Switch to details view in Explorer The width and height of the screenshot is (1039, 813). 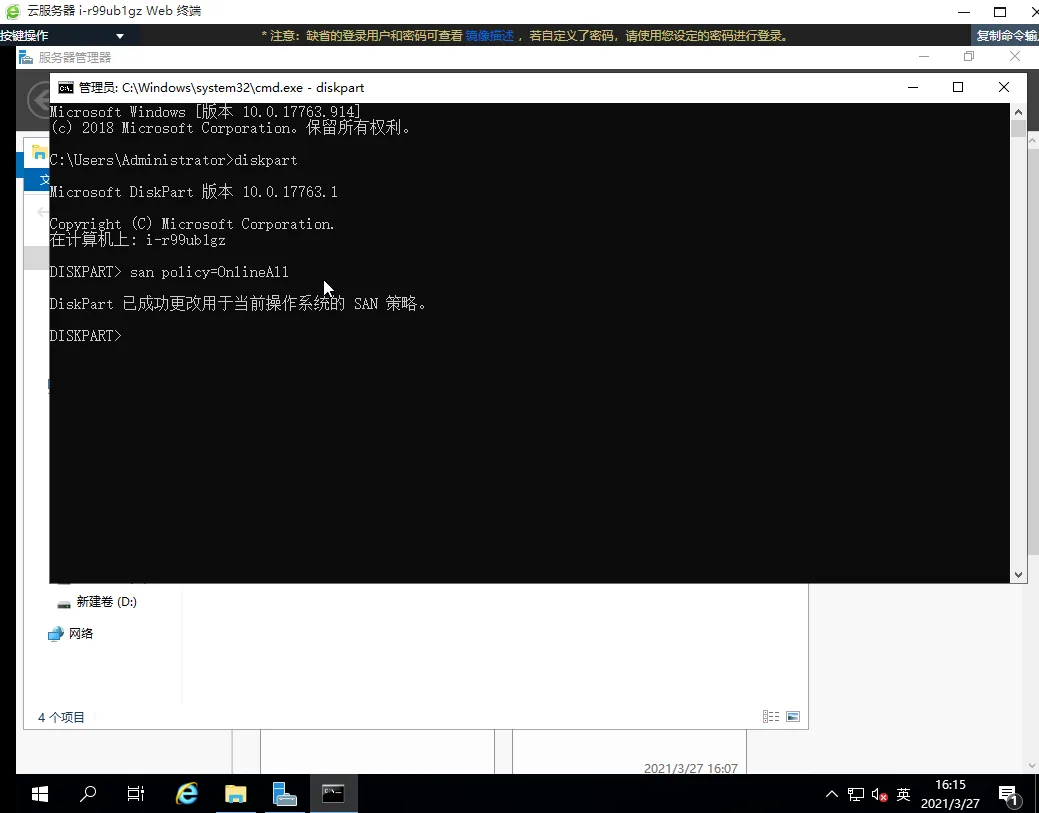tap(770, 717)
